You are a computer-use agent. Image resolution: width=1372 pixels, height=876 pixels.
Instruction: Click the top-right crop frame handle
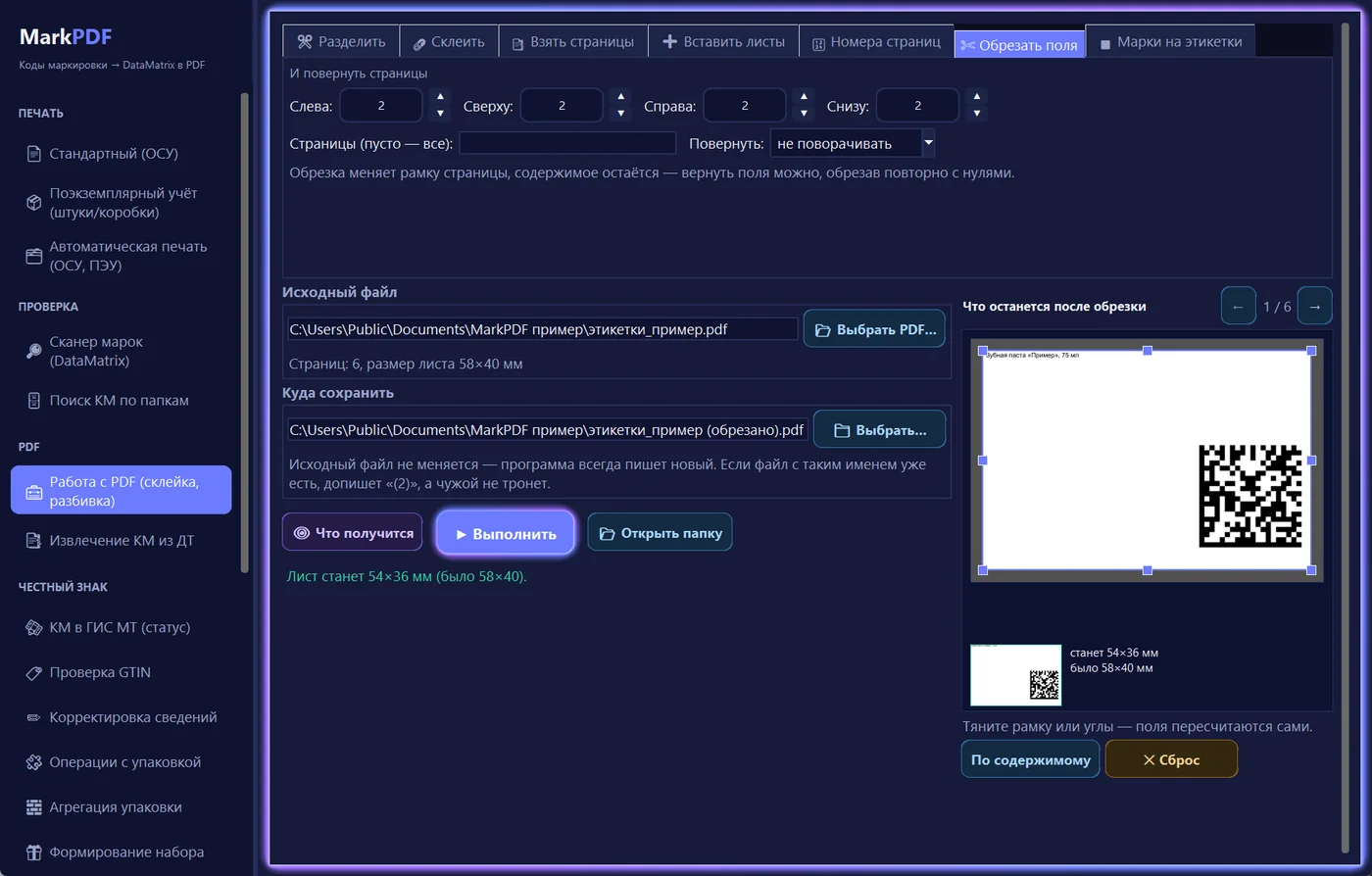pos(1311,351)
